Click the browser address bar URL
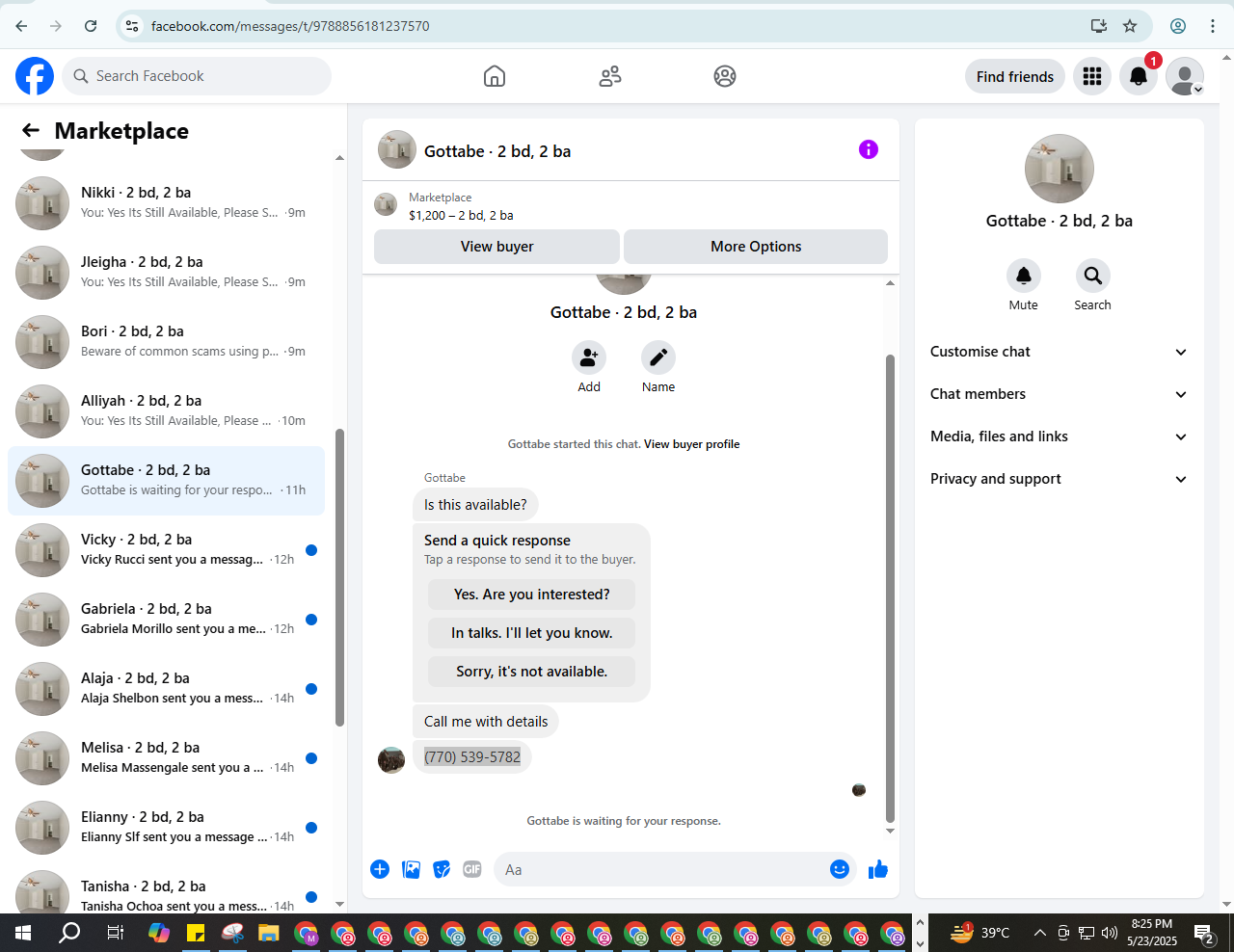The width and height of the screenshot is (1234, 952). (290, 26)
